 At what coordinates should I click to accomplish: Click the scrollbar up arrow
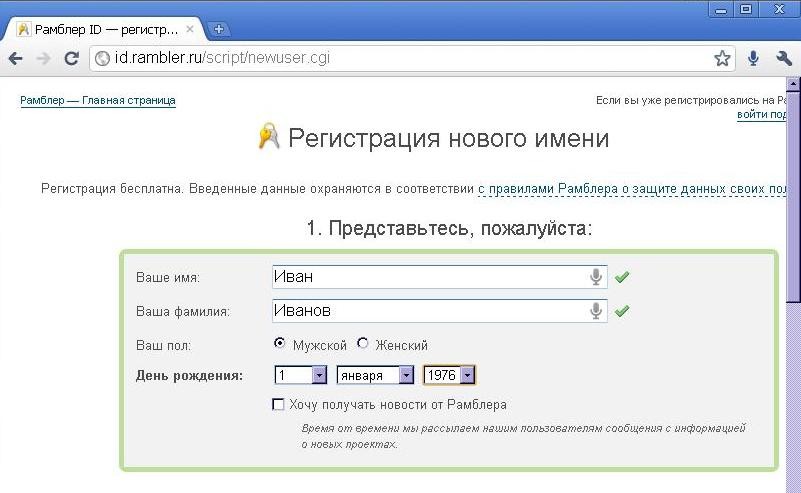[x=793, y=83]
